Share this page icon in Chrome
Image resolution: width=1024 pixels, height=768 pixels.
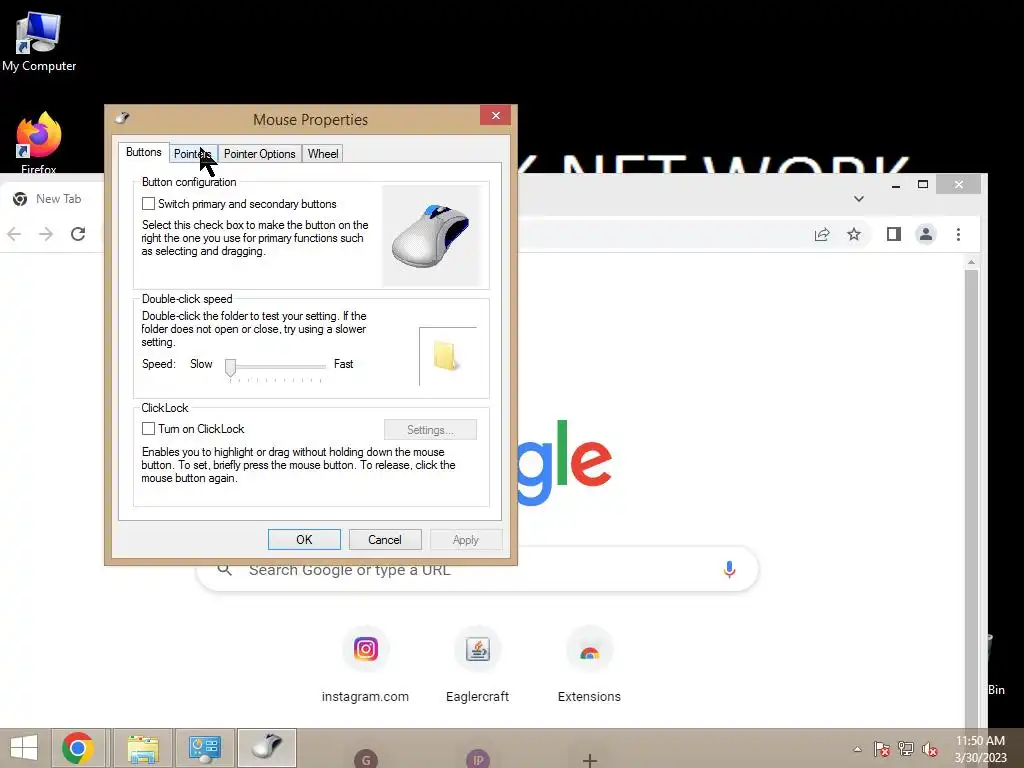(822, 234)
